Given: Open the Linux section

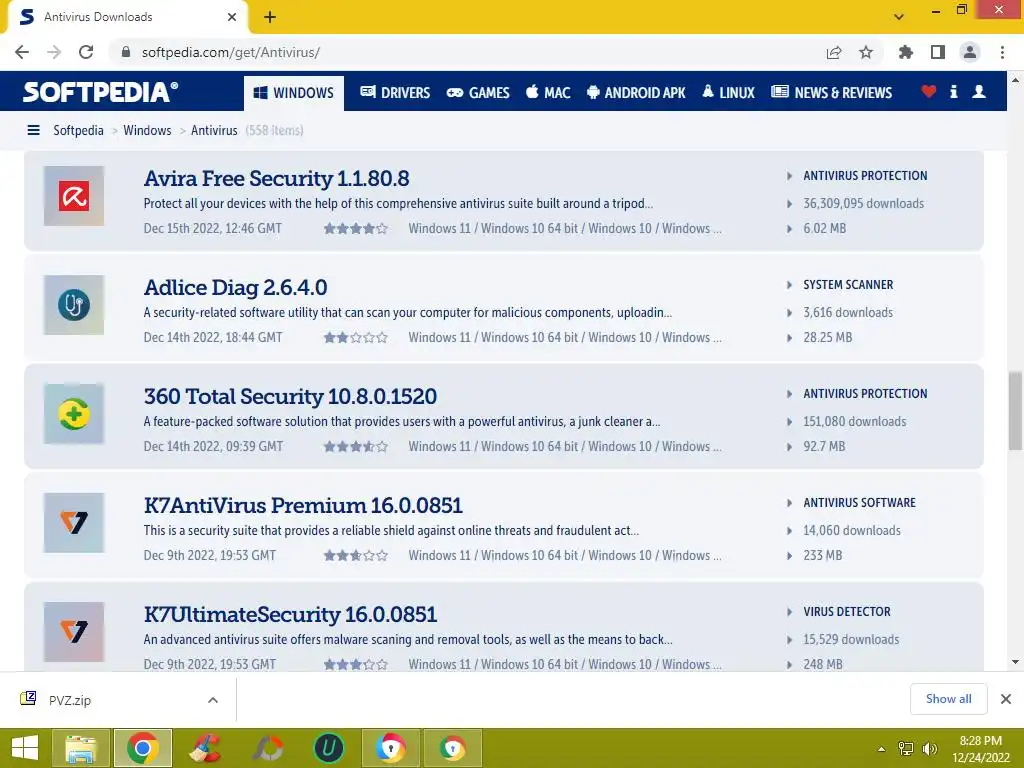Looking at the screenshot, I should pos(729,93).
